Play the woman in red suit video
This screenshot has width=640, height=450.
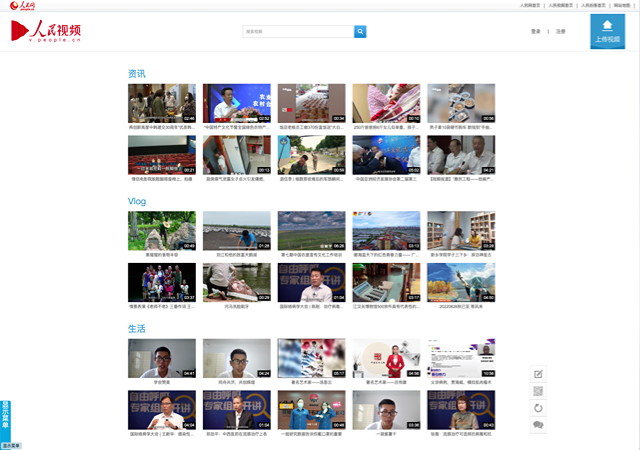[x=386, y=358]
